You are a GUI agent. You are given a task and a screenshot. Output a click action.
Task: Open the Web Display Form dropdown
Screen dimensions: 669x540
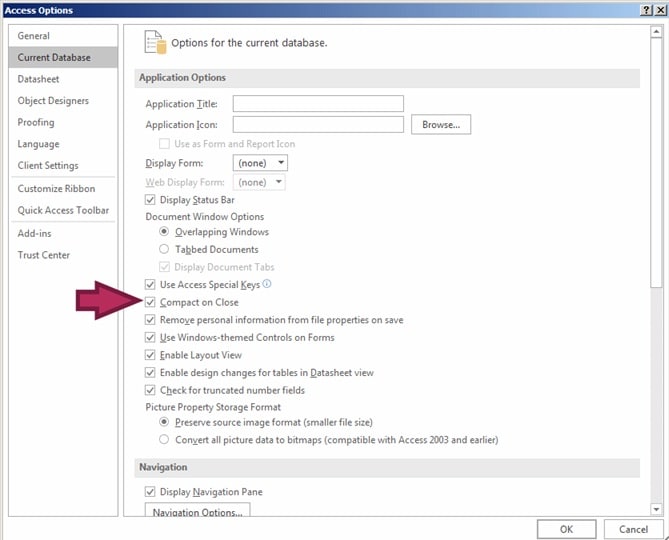[x=259, y=182]
